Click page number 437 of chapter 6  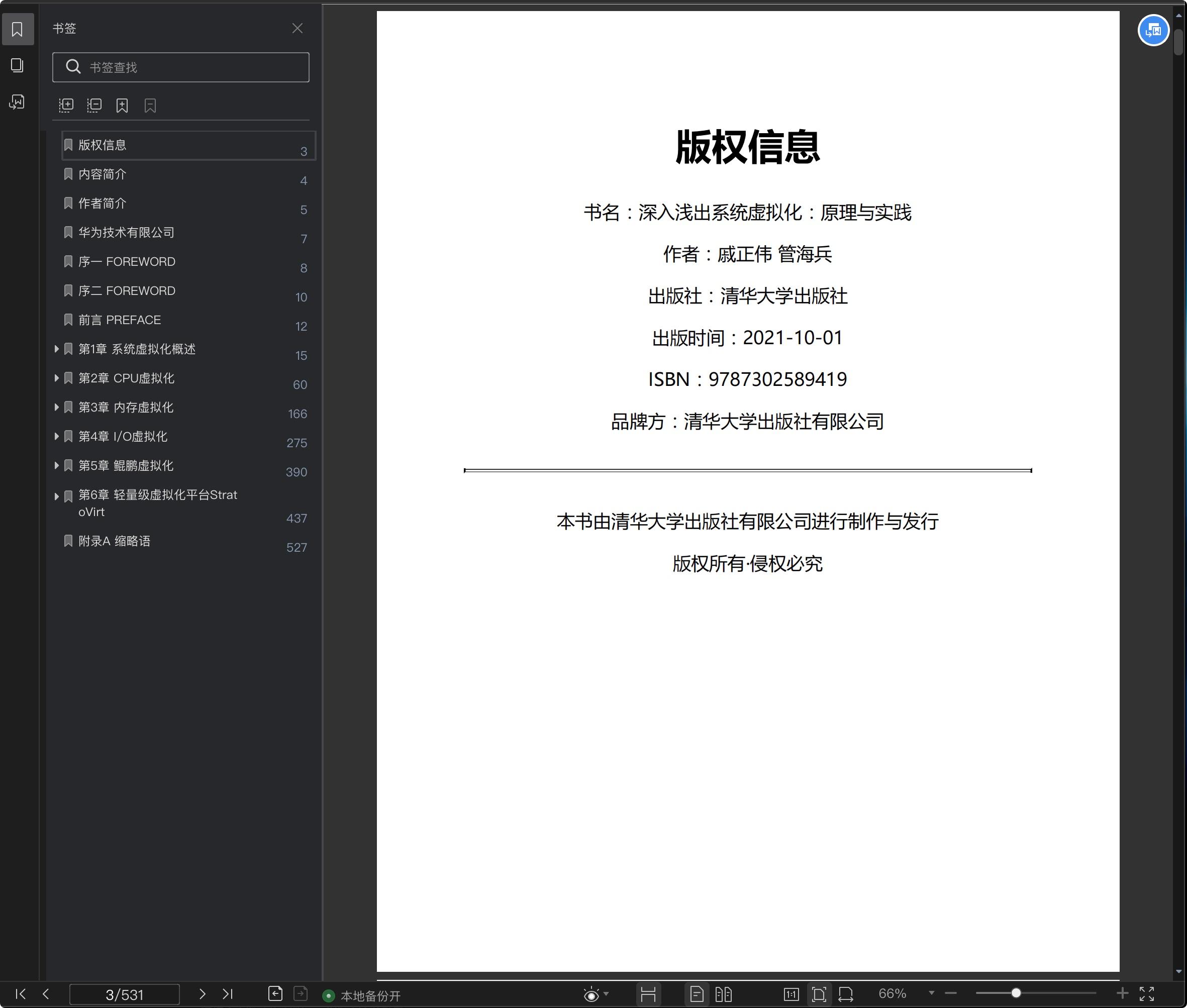[296, 518]
